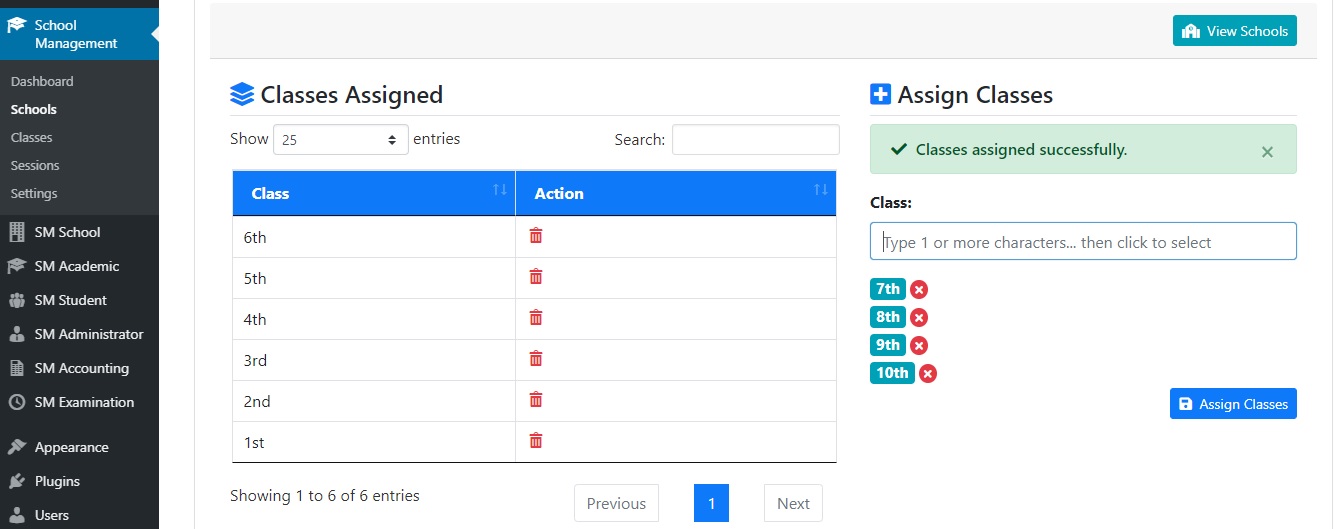Click the 6th class cell

tap(374, 237)
